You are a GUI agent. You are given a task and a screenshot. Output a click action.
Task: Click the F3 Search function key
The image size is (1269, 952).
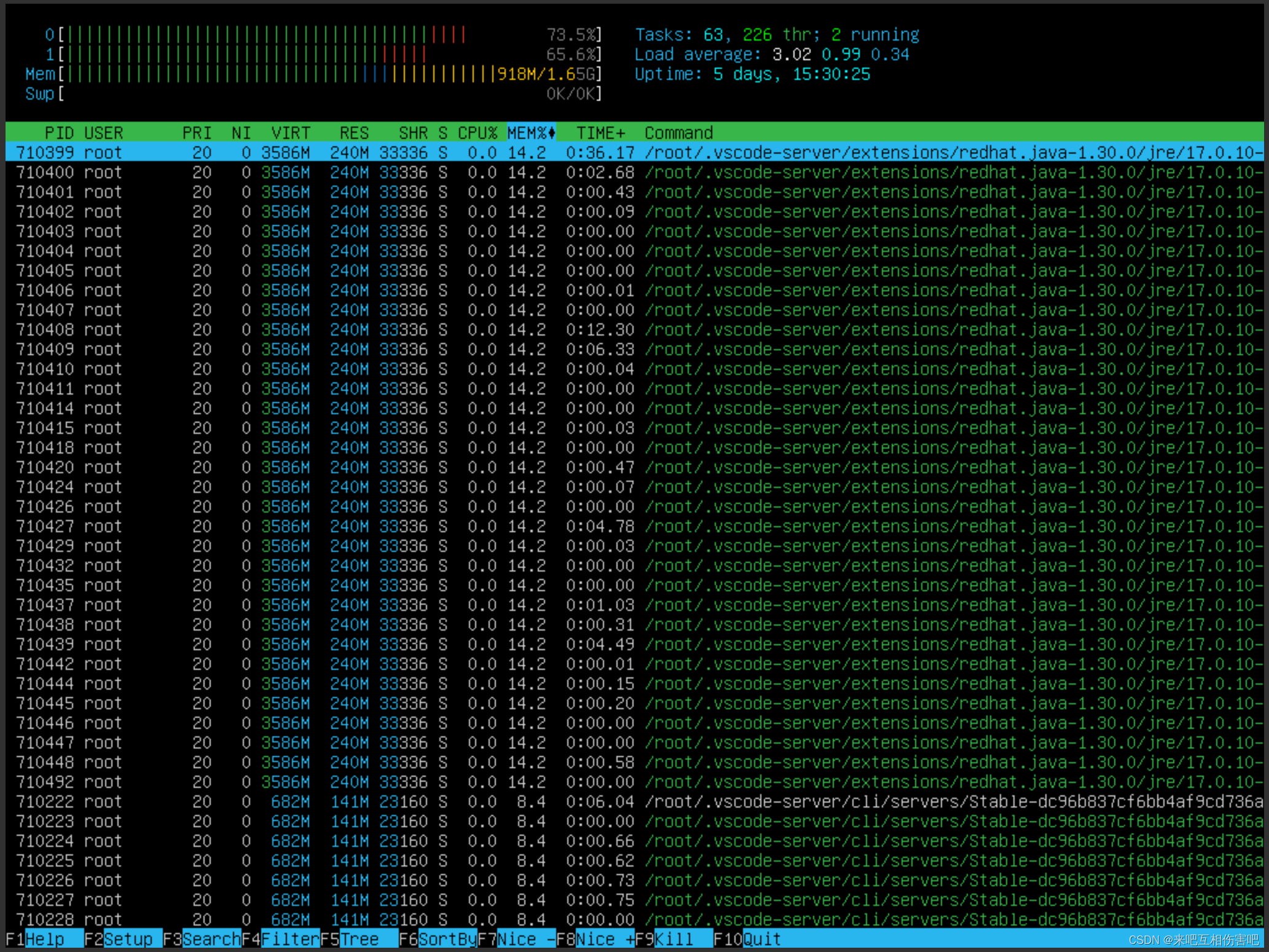(x=211, y=939)
